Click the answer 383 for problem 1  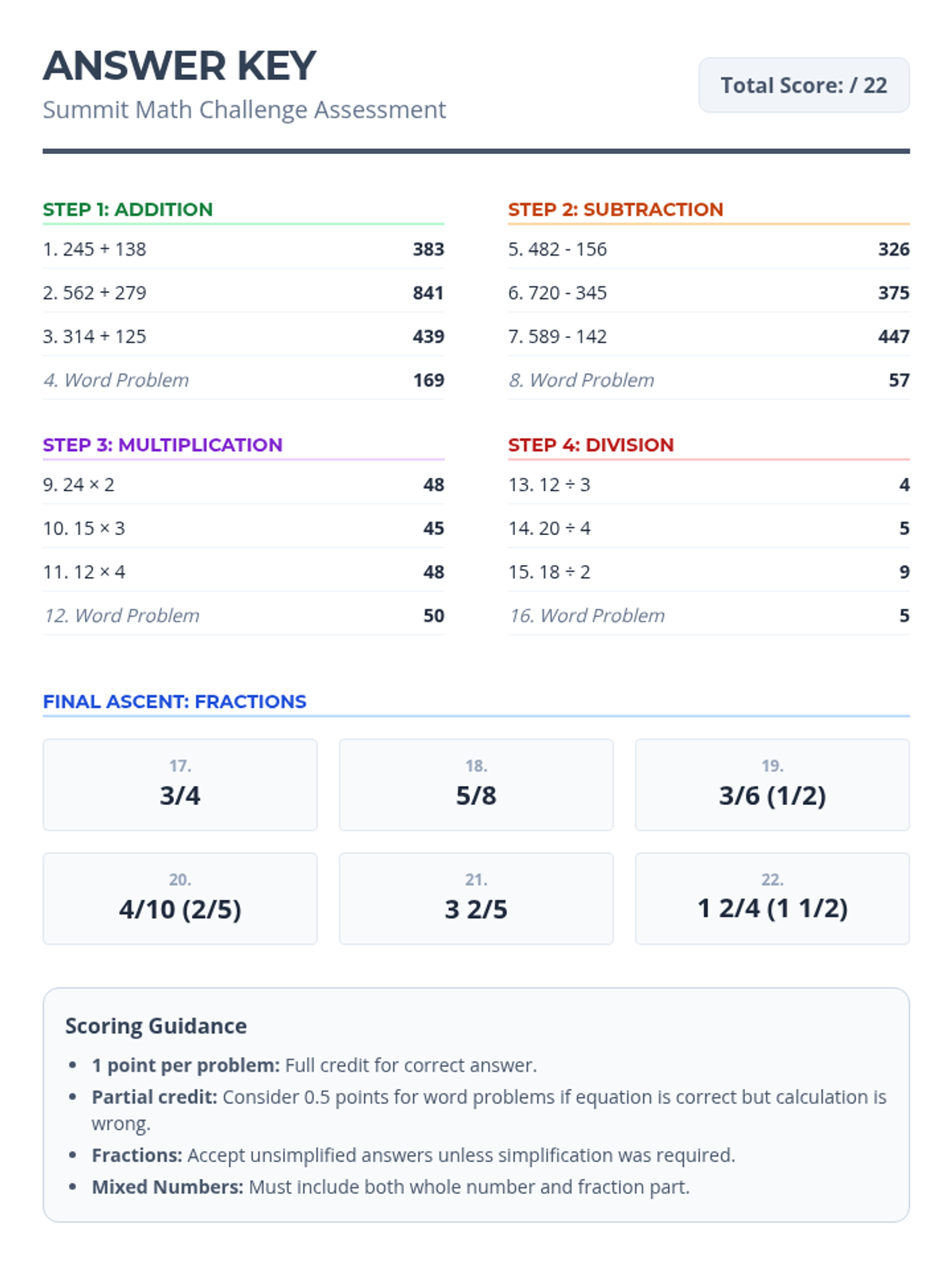point(428,249)
